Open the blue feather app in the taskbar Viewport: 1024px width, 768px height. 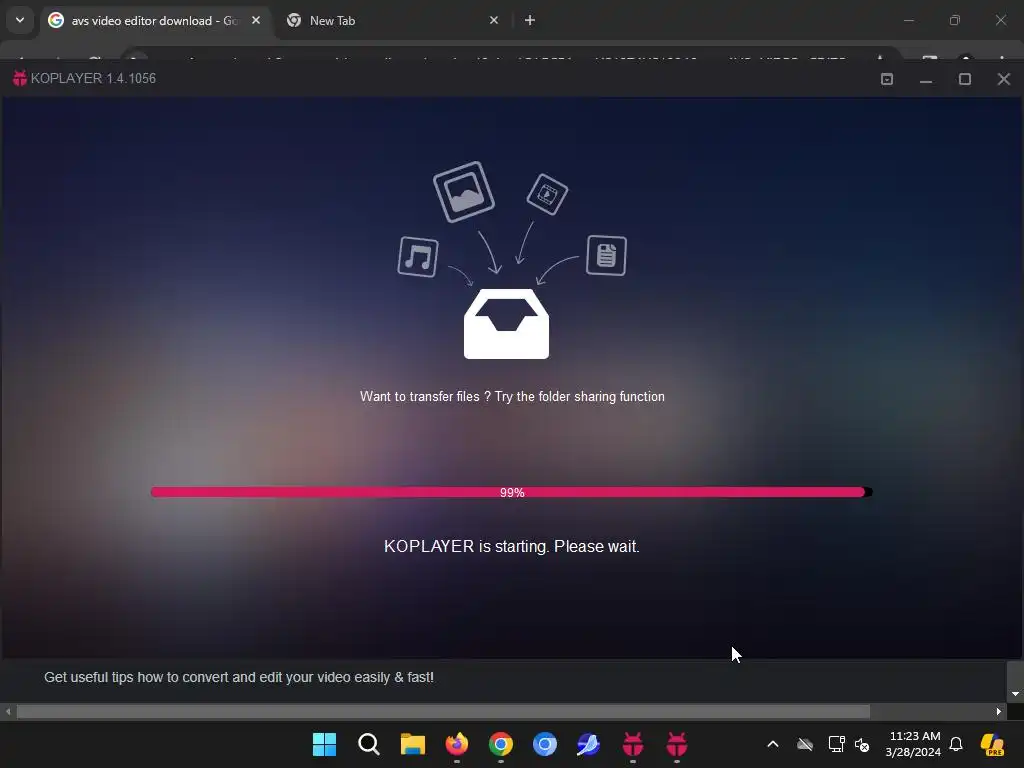coord(588,744)
